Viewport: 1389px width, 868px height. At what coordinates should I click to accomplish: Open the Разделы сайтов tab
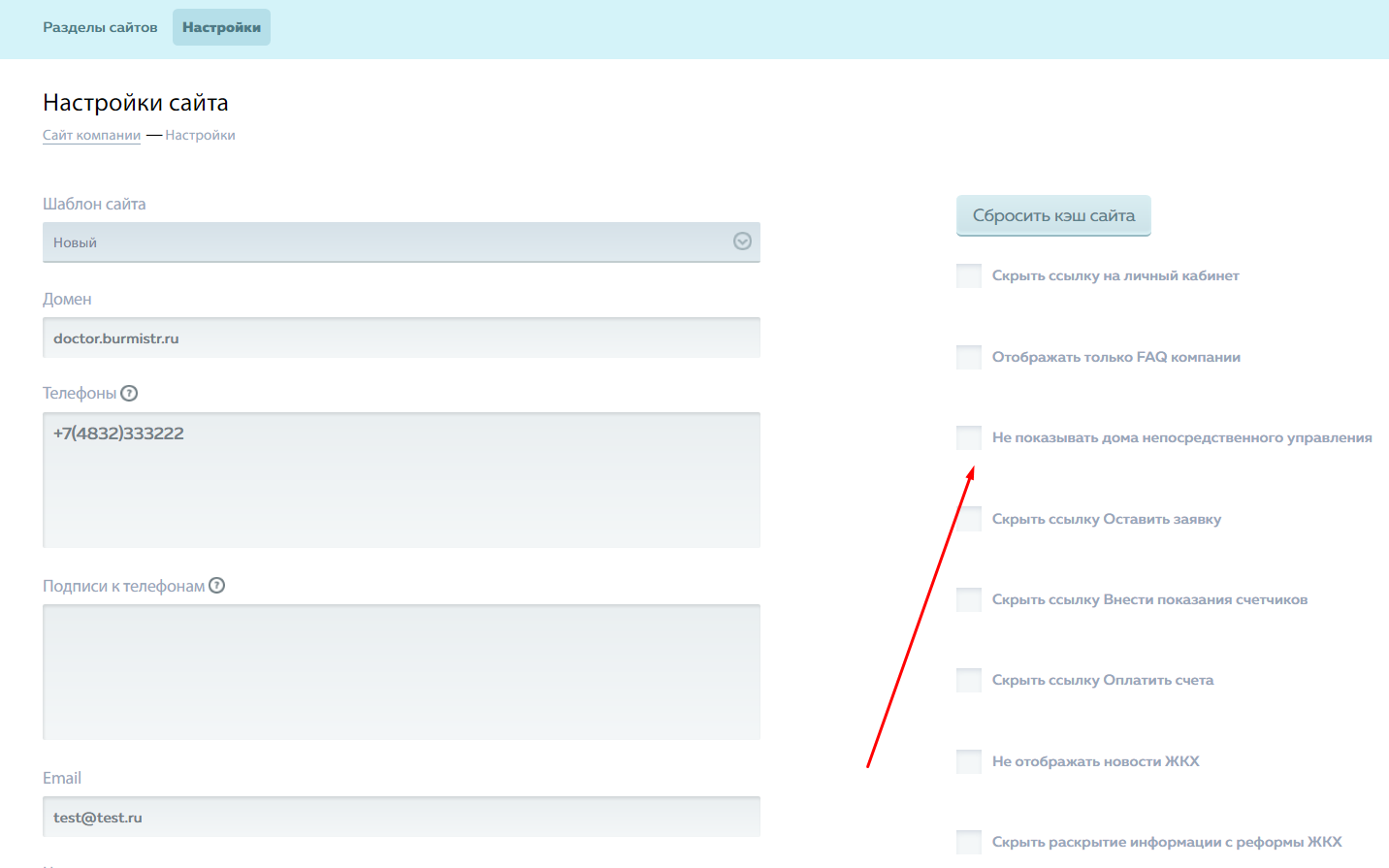(100, 27)
